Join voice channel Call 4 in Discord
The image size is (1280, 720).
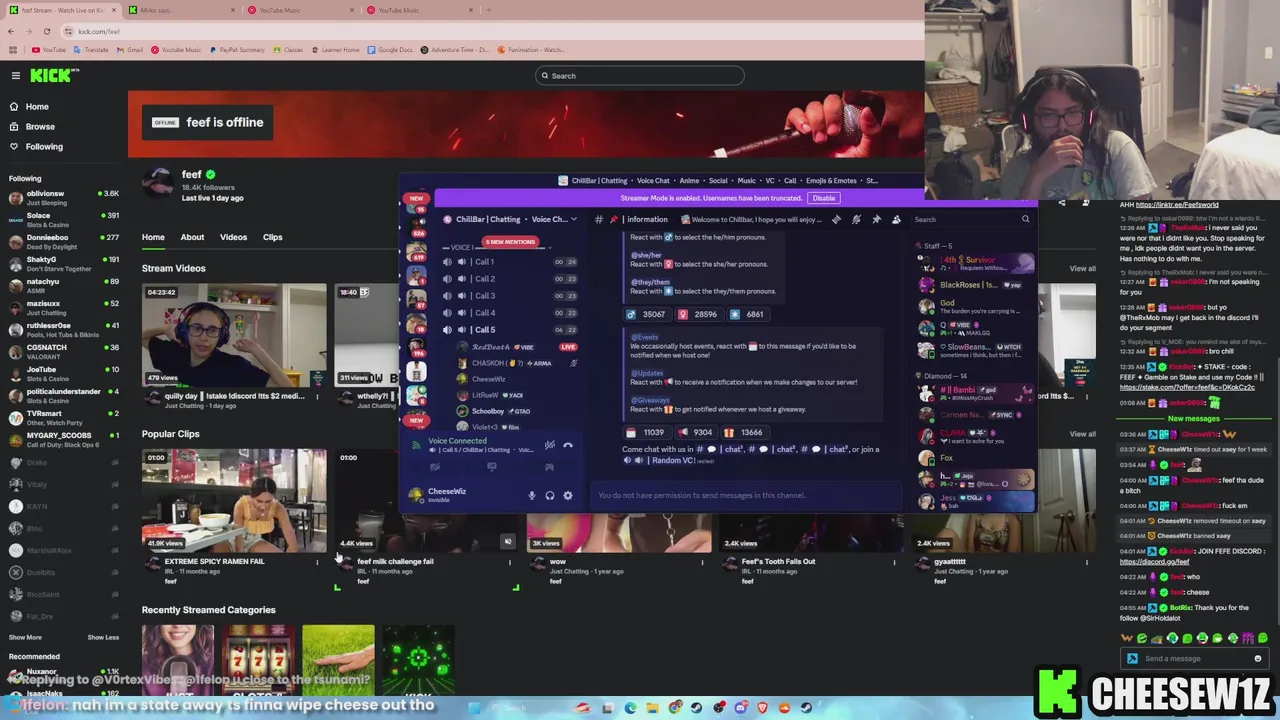tap(508, 313)
